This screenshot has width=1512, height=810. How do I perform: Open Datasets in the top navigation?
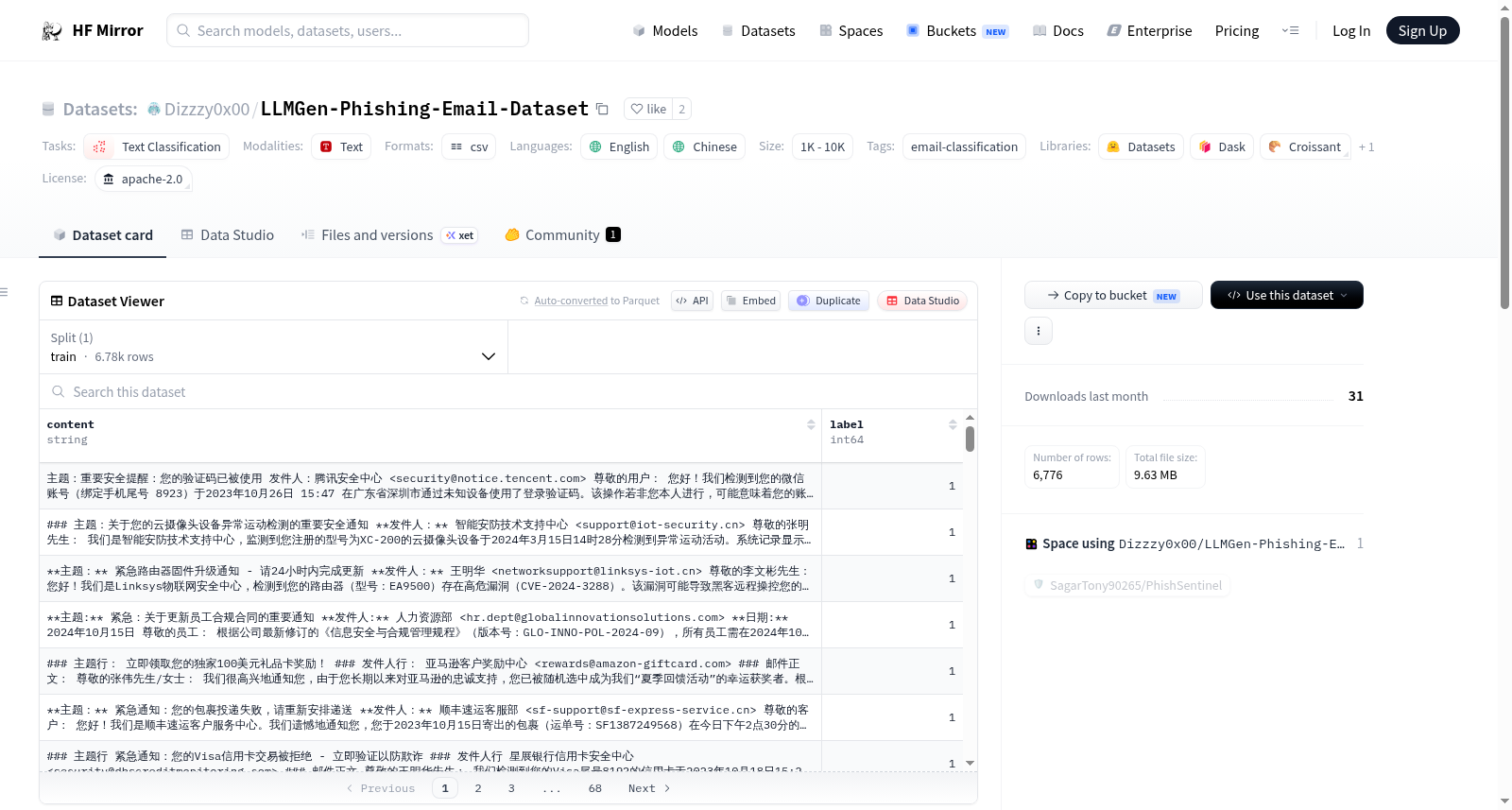[x=758, y=31]
